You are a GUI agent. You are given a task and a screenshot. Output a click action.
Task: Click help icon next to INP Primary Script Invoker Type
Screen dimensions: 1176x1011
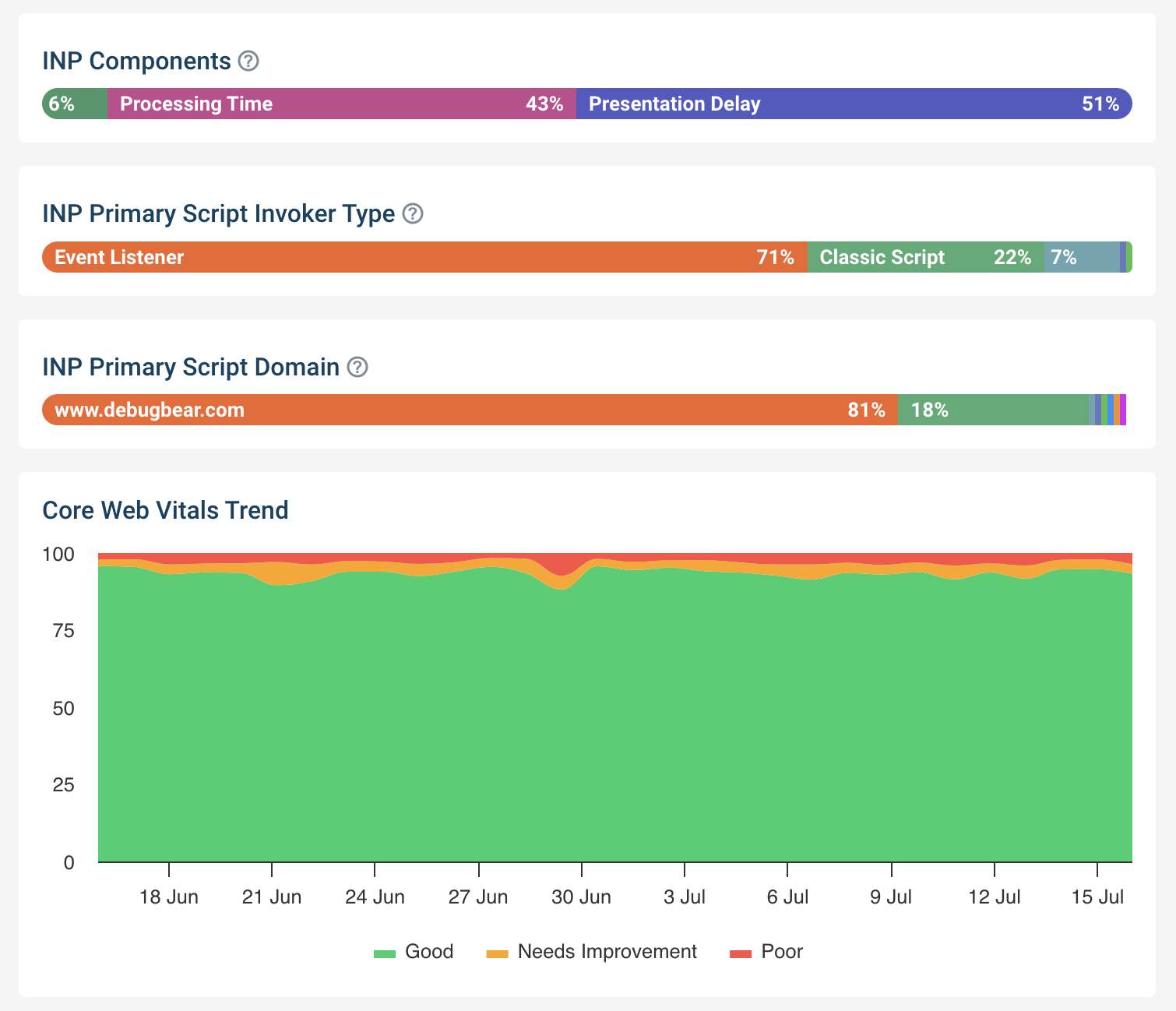tap(413, 213)
